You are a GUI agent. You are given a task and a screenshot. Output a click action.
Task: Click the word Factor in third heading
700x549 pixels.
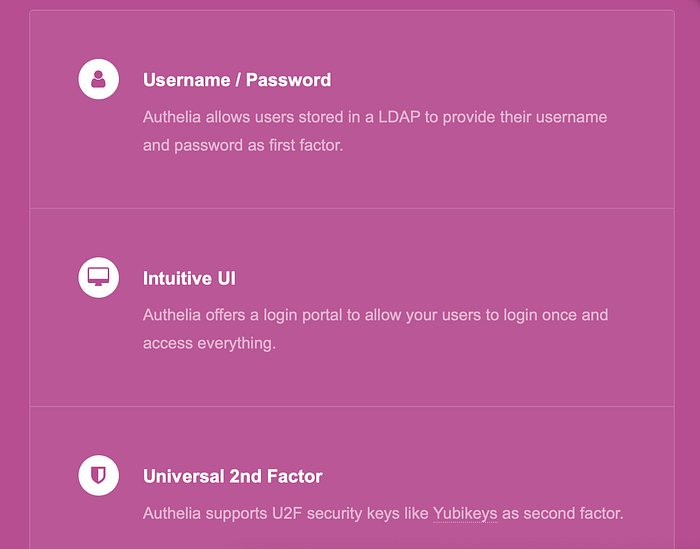(x=295, y=476)
